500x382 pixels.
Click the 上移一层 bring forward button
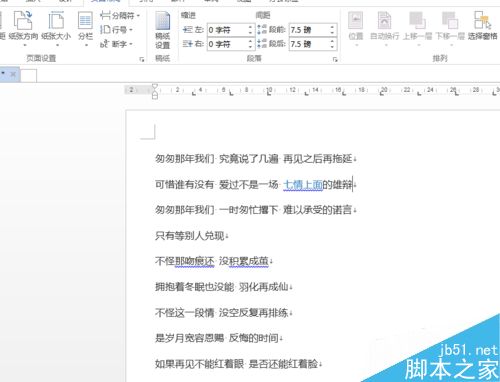[x=417, y=28]
